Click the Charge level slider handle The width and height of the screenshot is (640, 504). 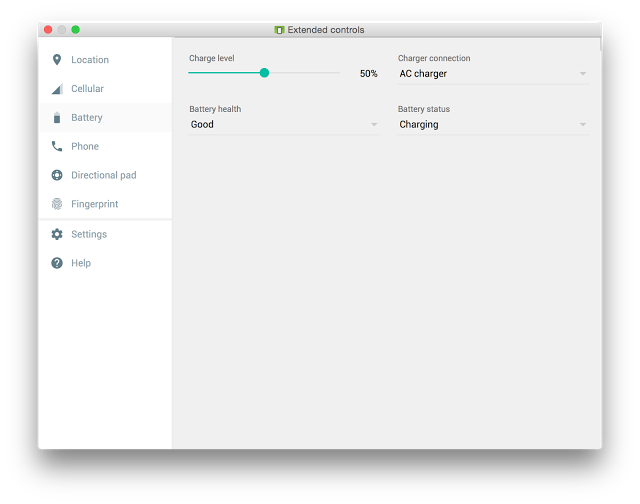tap(264, 73)
